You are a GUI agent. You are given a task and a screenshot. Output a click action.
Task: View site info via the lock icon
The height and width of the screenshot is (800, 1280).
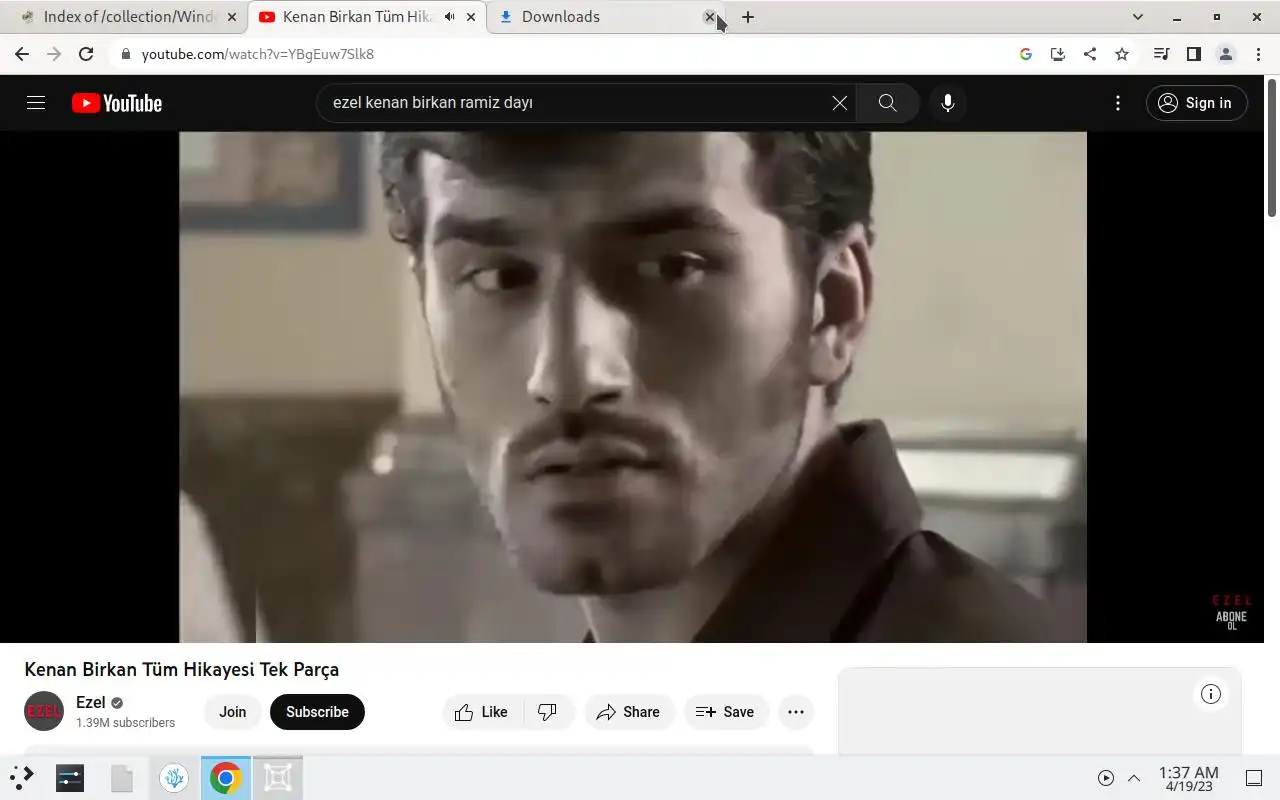pos(126,54)
